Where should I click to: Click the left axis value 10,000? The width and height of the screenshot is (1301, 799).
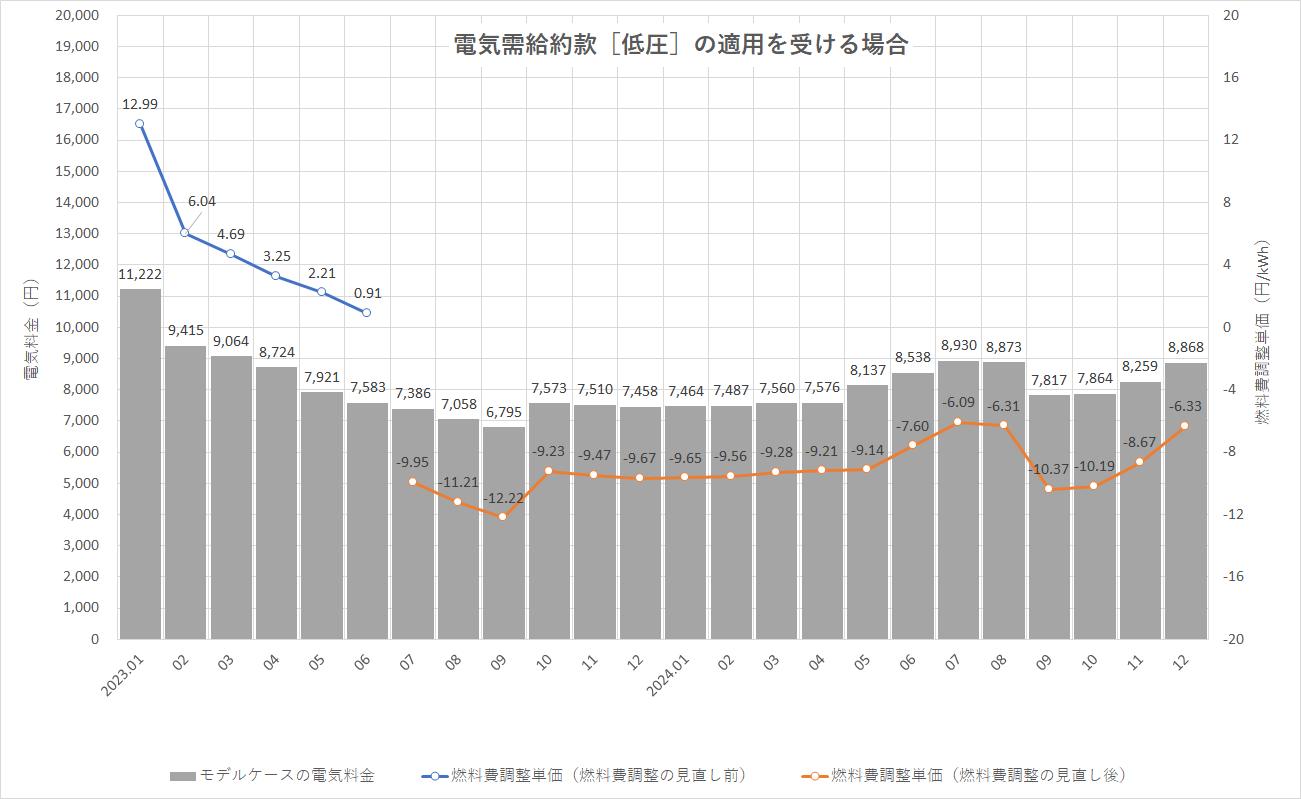(79, 327)
